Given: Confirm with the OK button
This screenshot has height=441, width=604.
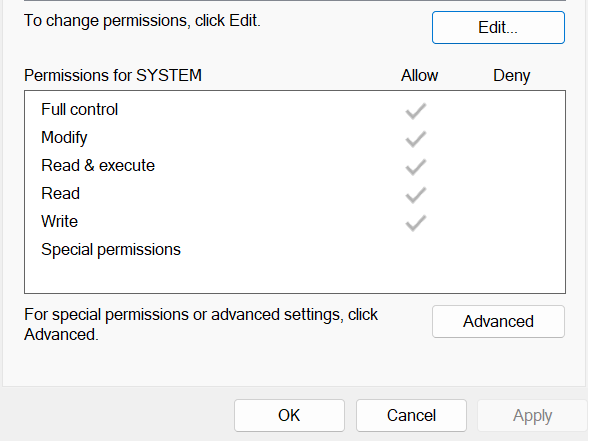Looking at the screenshot, I should click(289, 416).
